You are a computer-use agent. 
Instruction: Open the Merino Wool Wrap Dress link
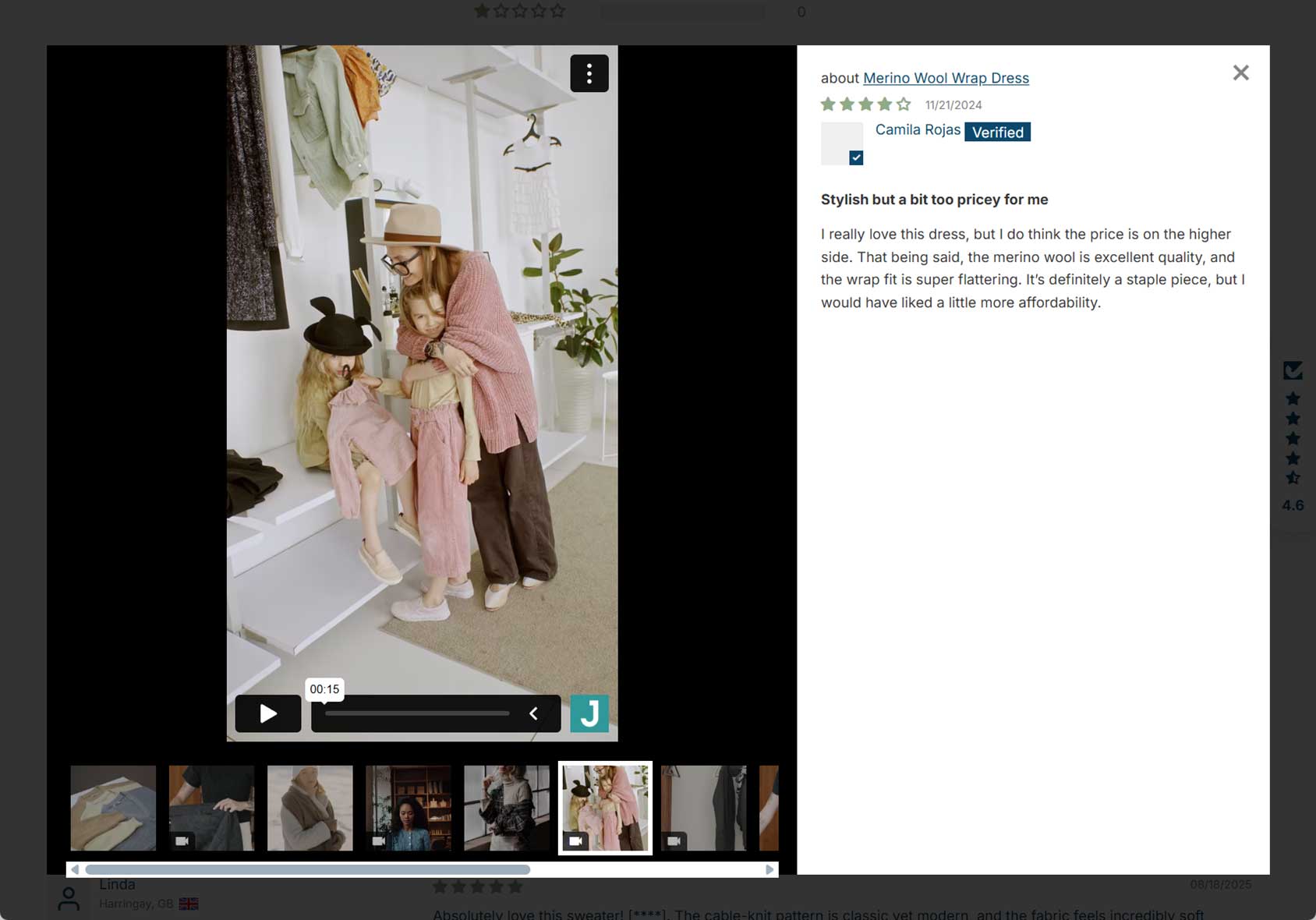(x=946, y=78)
